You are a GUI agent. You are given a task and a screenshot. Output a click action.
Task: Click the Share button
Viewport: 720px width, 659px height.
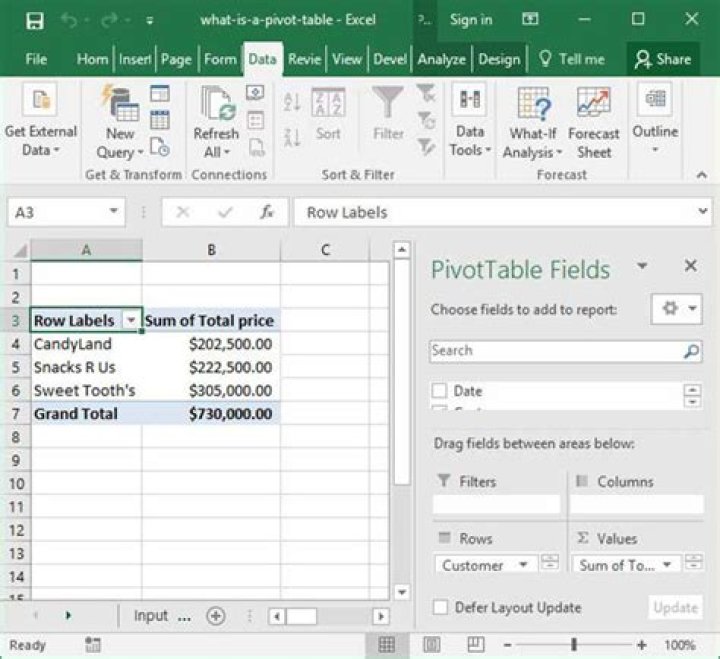[x=664, y=59]
